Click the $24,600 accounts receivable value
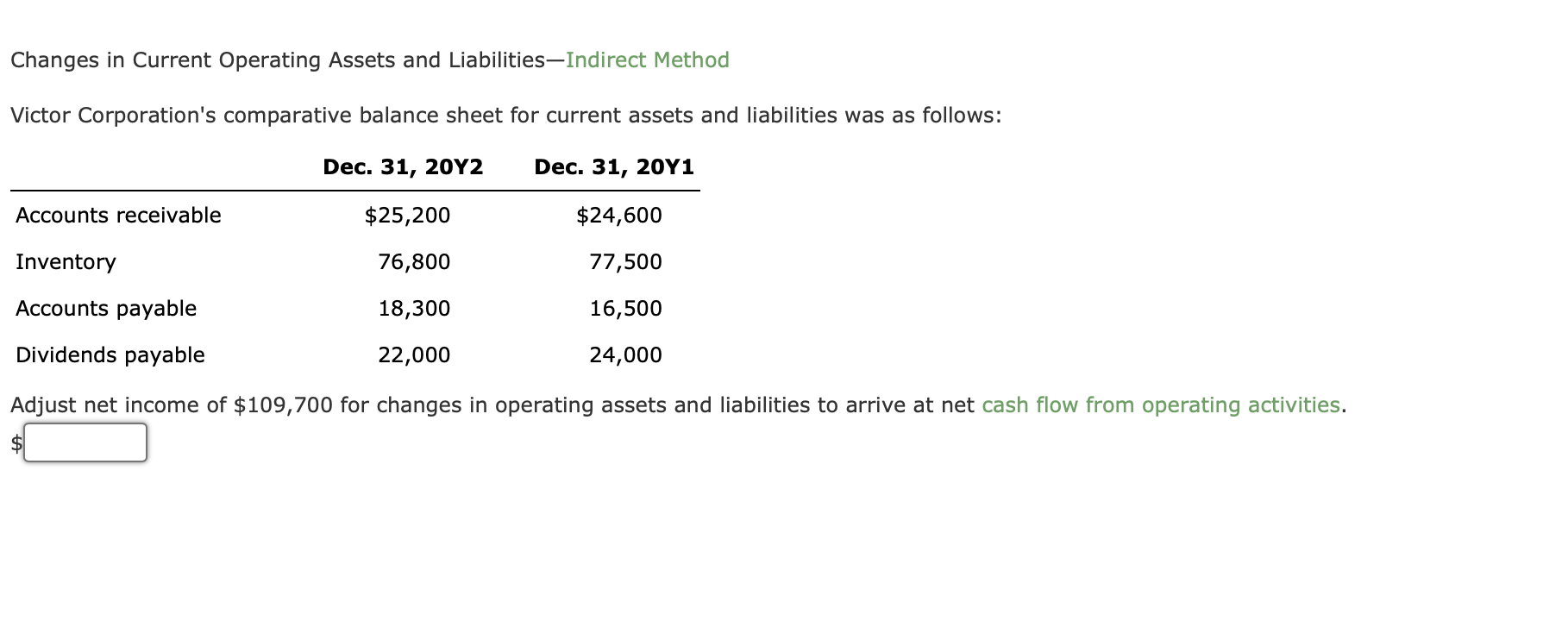1568x621 pixels. [618, 215]
